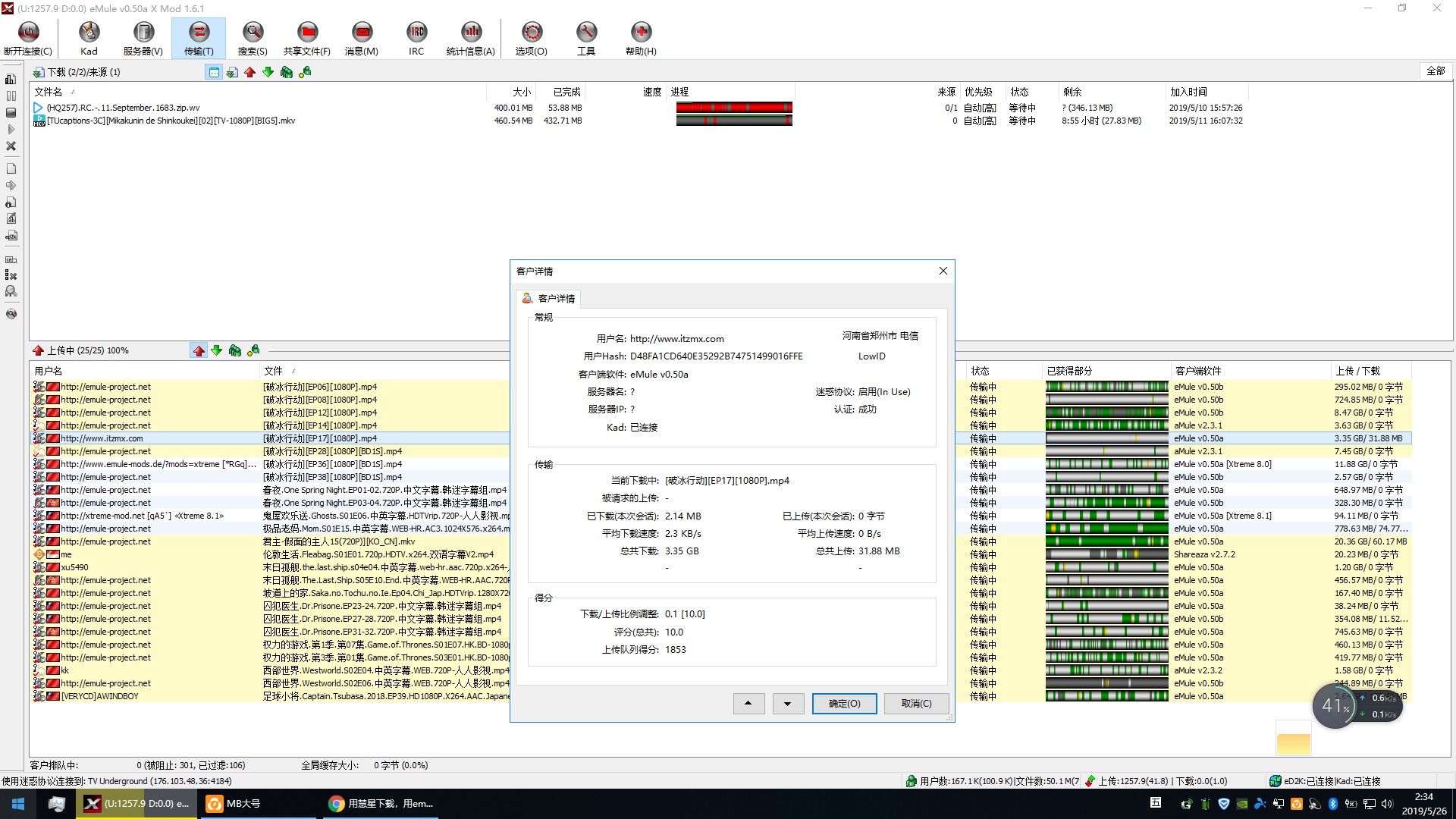Click the progress bar of the HQ257 download
1456x819 pixels.
[x=734, y=108]
